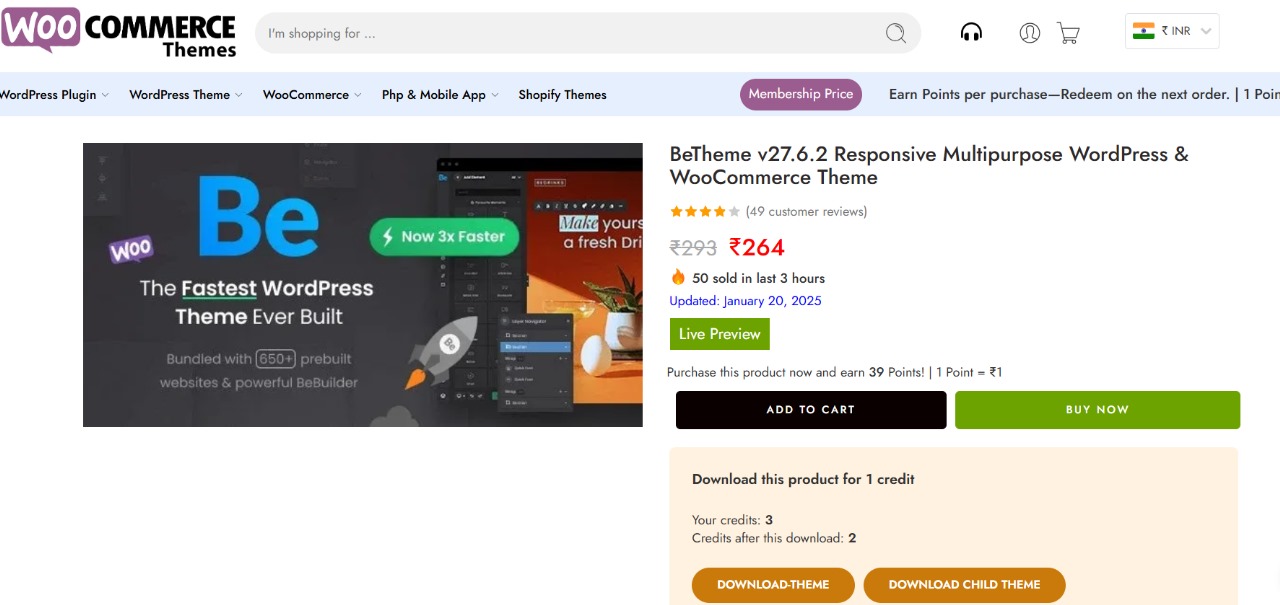Screen dimensions: 1280x605
Task: Click inside the search input field
Action: click(x=500, y=32)
